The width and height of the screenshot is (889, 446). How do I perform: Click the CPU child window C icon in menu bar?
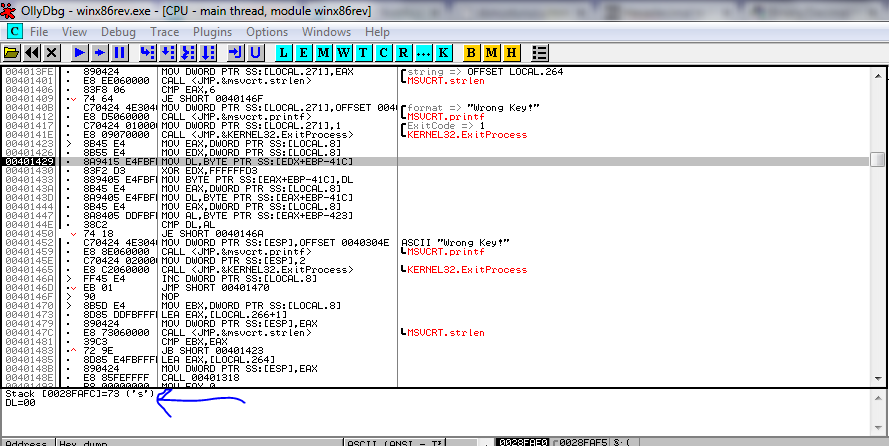coord(15,31)
